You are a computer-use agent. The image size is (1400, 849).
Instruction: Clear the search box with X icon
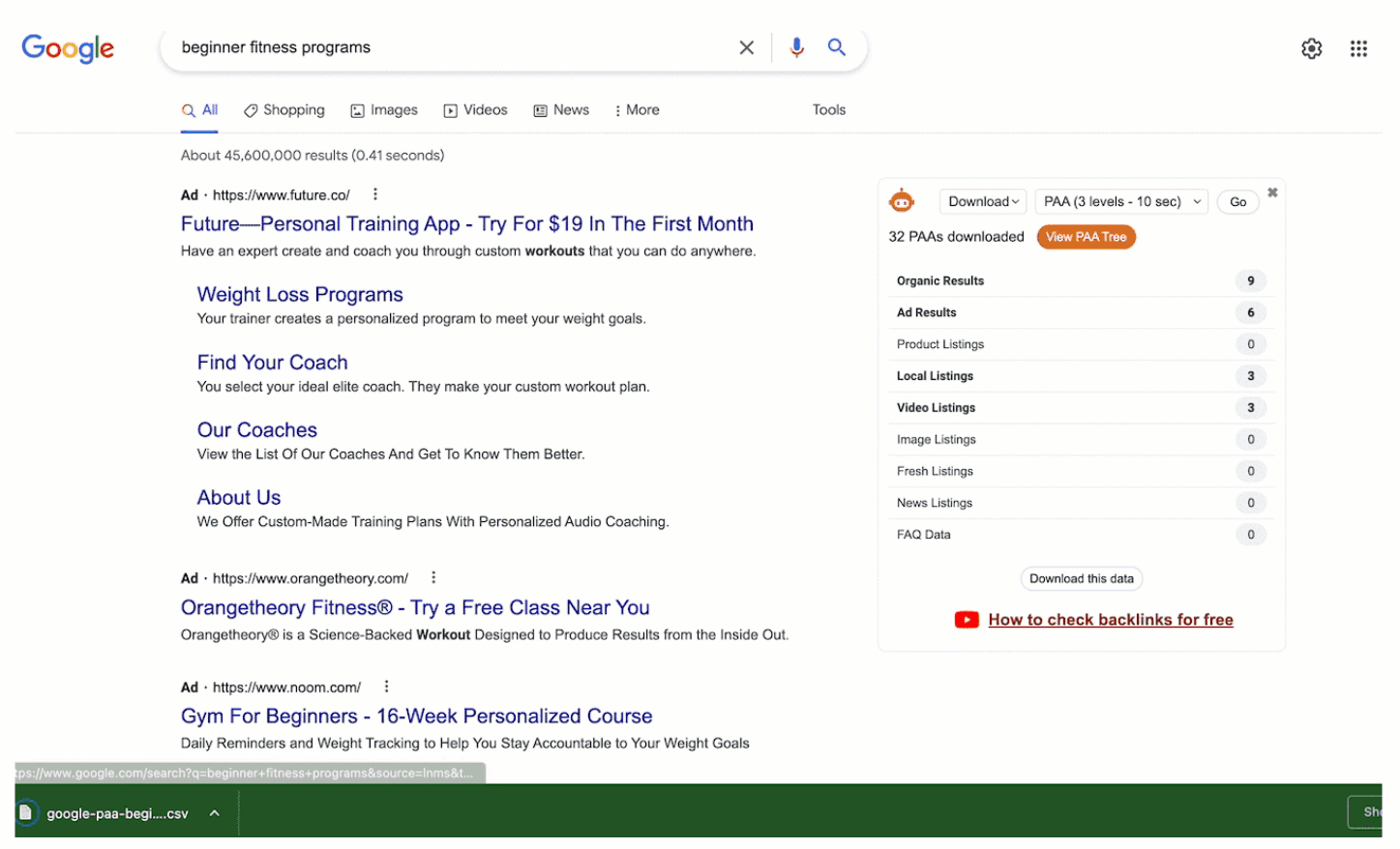[x=746, y=47]
